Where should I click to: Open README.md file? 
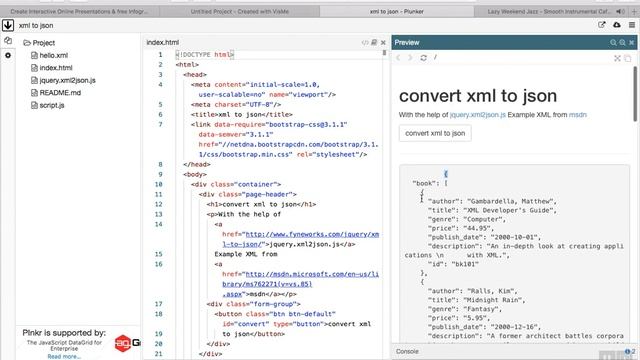click(x=56, y=93)
